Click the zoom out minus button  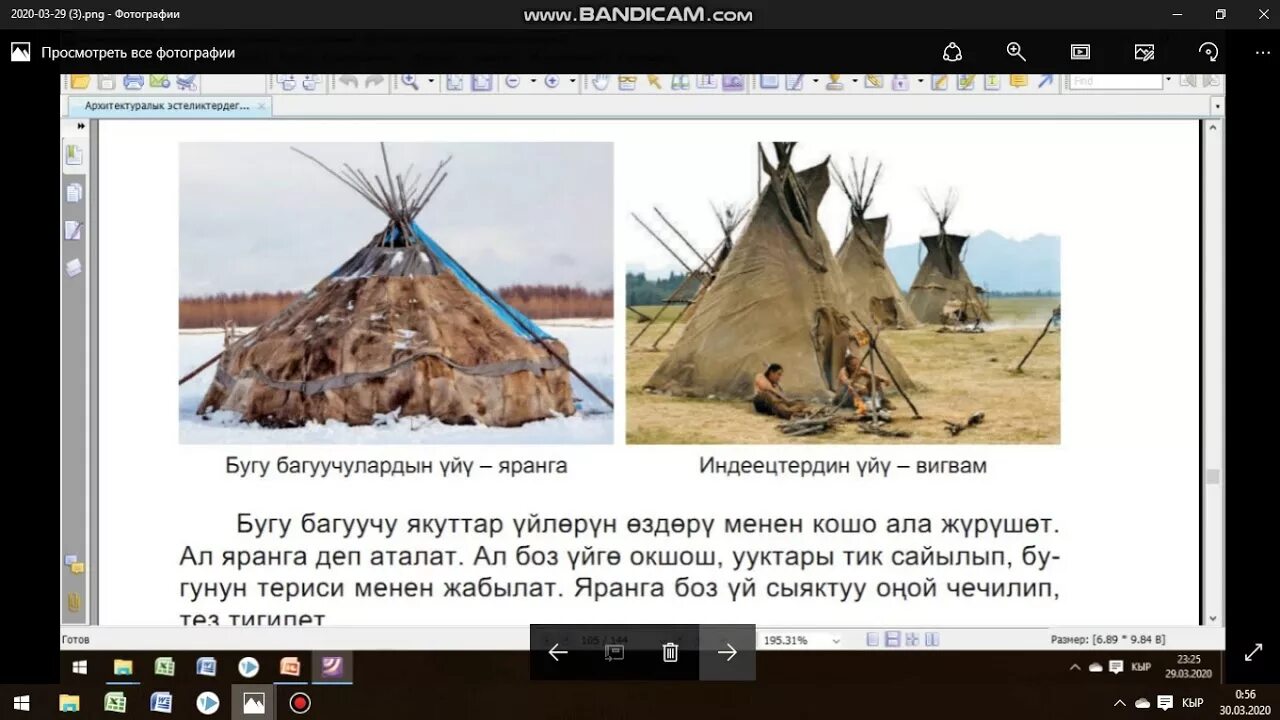512,81
